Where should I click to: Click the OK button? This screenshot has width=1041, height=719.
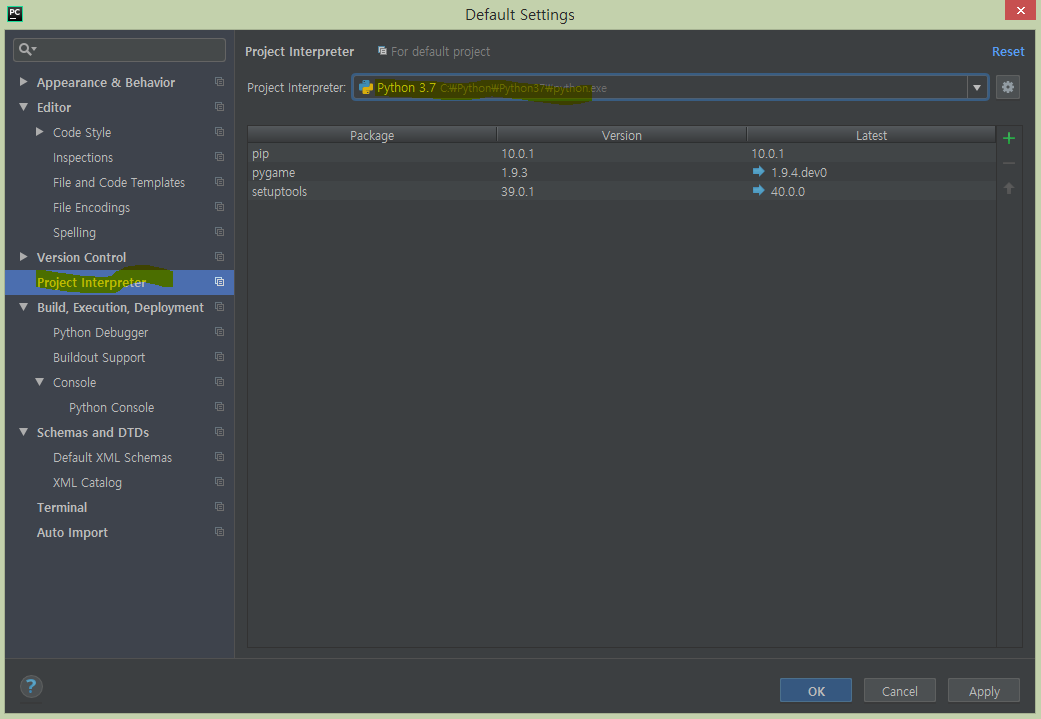[x=815, y=690]
